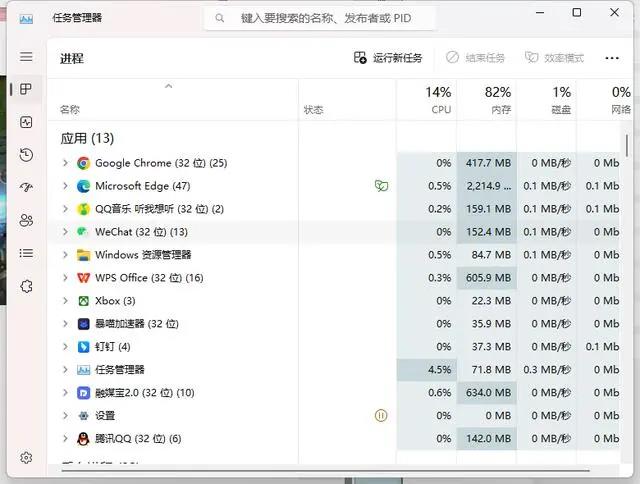Image resolution: width=640 pixels, height=484 pixels.
Task: Click Chrome memory value 417.7 MB
Action: (x=489, y=163)
